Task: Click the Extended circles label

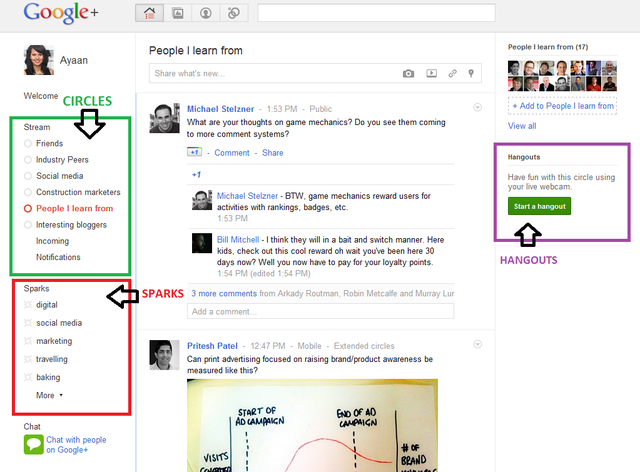Action: pos(364,346)
